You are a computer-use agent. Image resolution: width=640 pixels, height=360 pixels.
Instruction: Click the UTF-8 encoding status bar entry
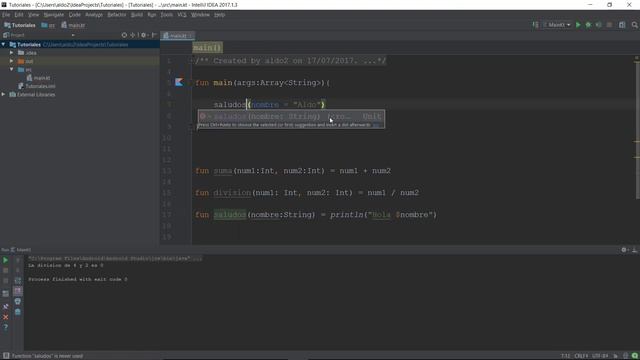[x=600, y=356]
